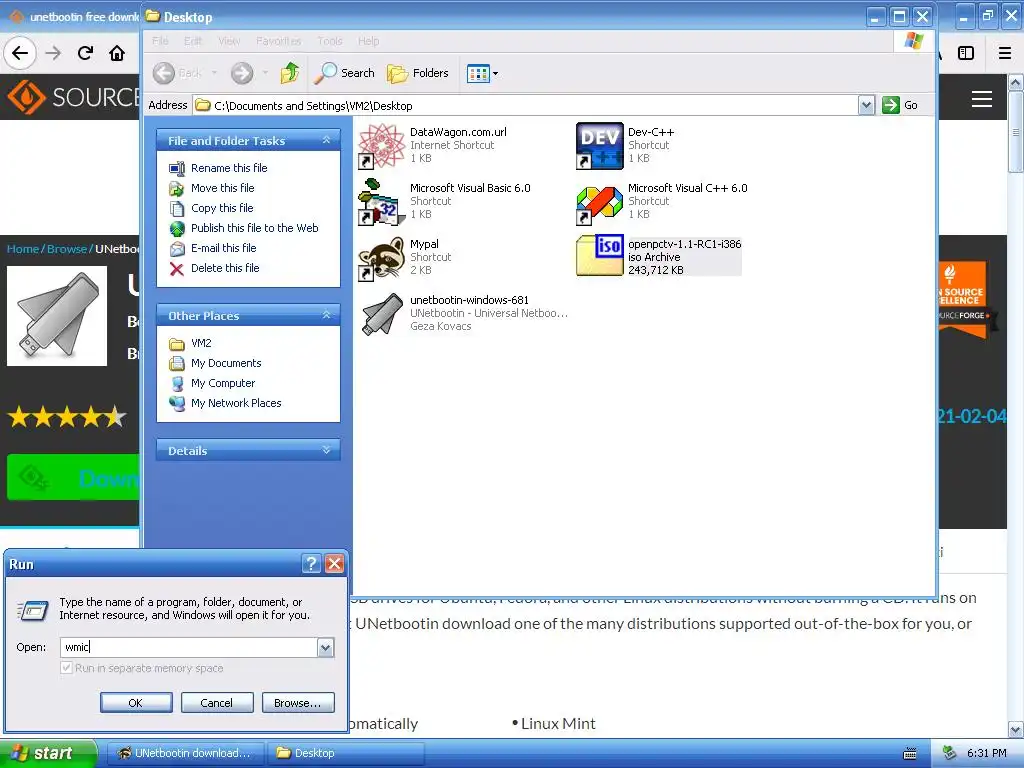Click the green Download button
The height and width of the screenshot is (768, 1024).
pos(73,477)
